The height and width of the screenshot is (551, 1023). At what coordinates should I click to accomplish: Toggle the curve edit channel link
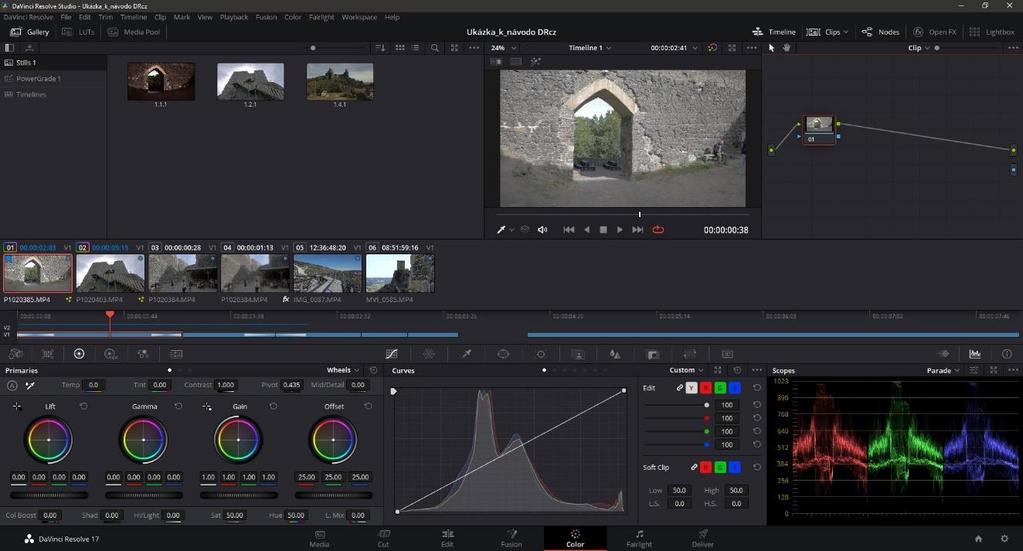click(679, 388)
